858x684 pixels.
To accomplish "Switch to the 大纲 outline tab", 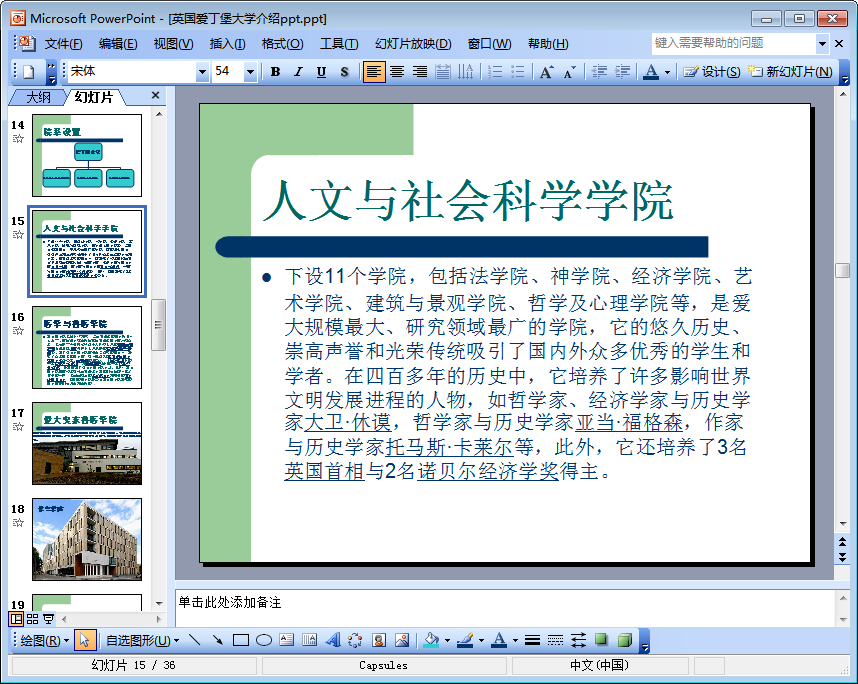I will coord(38,97).
